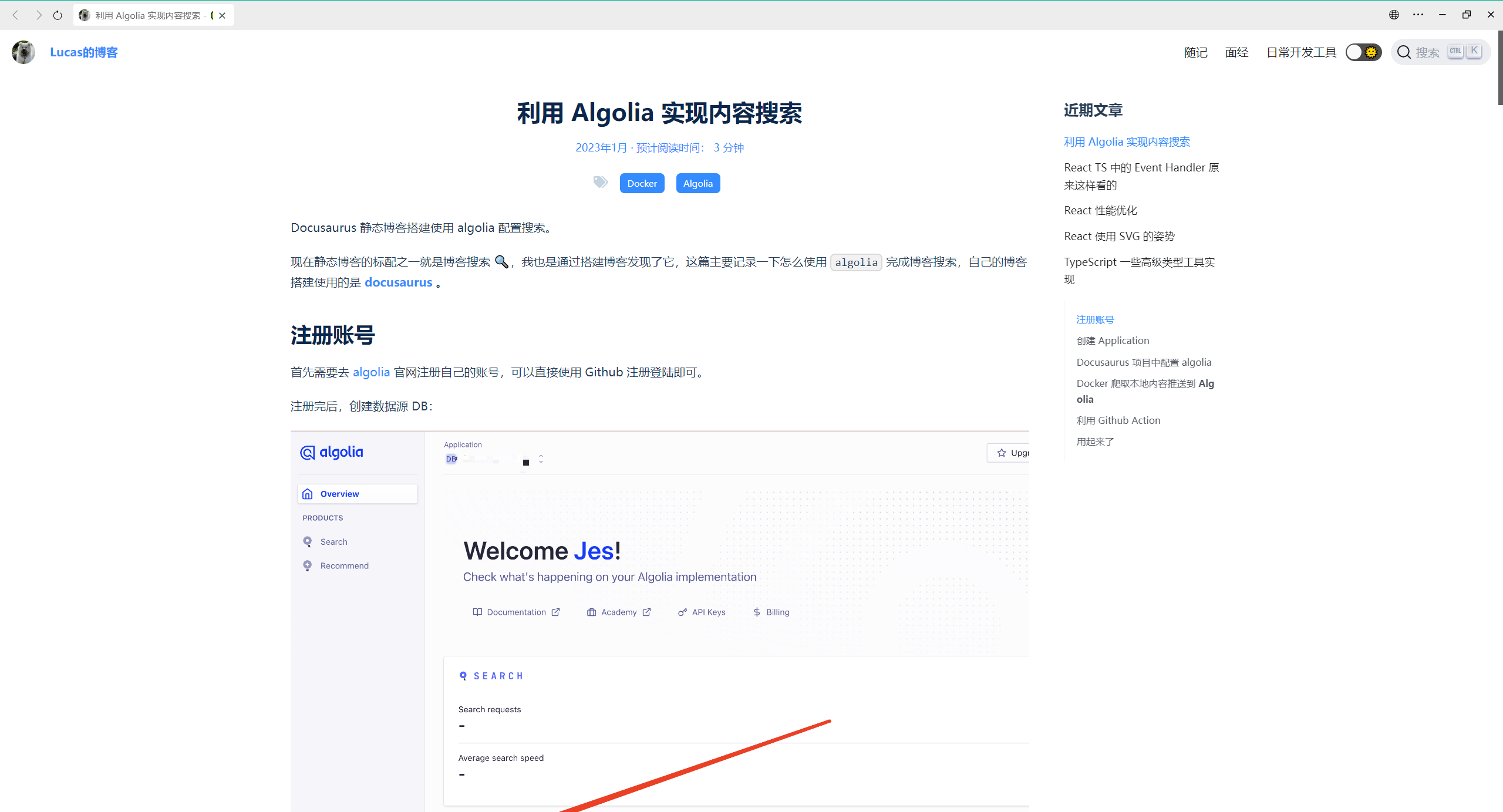1503x812 pixels.
Task: Open the Billing link
Action: pyautogui.click(x=771, y=612)
